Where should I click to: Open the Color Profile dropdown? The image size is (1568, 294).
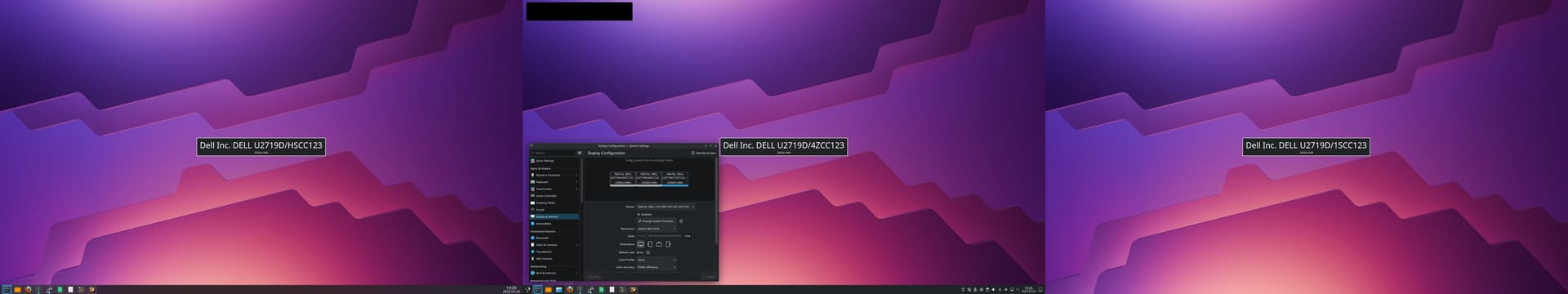coord(657,260)
